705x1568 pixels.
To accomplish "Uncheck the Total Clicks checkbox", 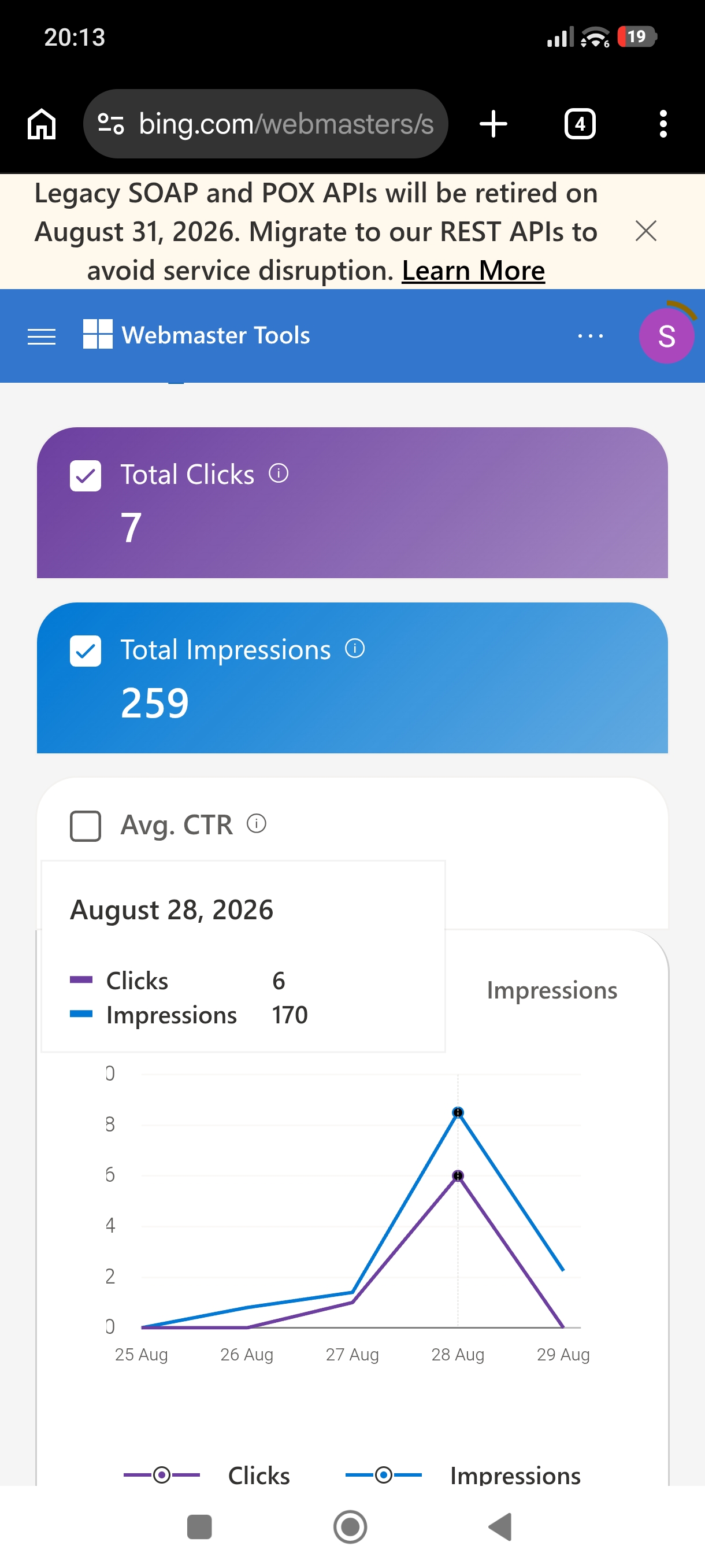I will [85, 475].
